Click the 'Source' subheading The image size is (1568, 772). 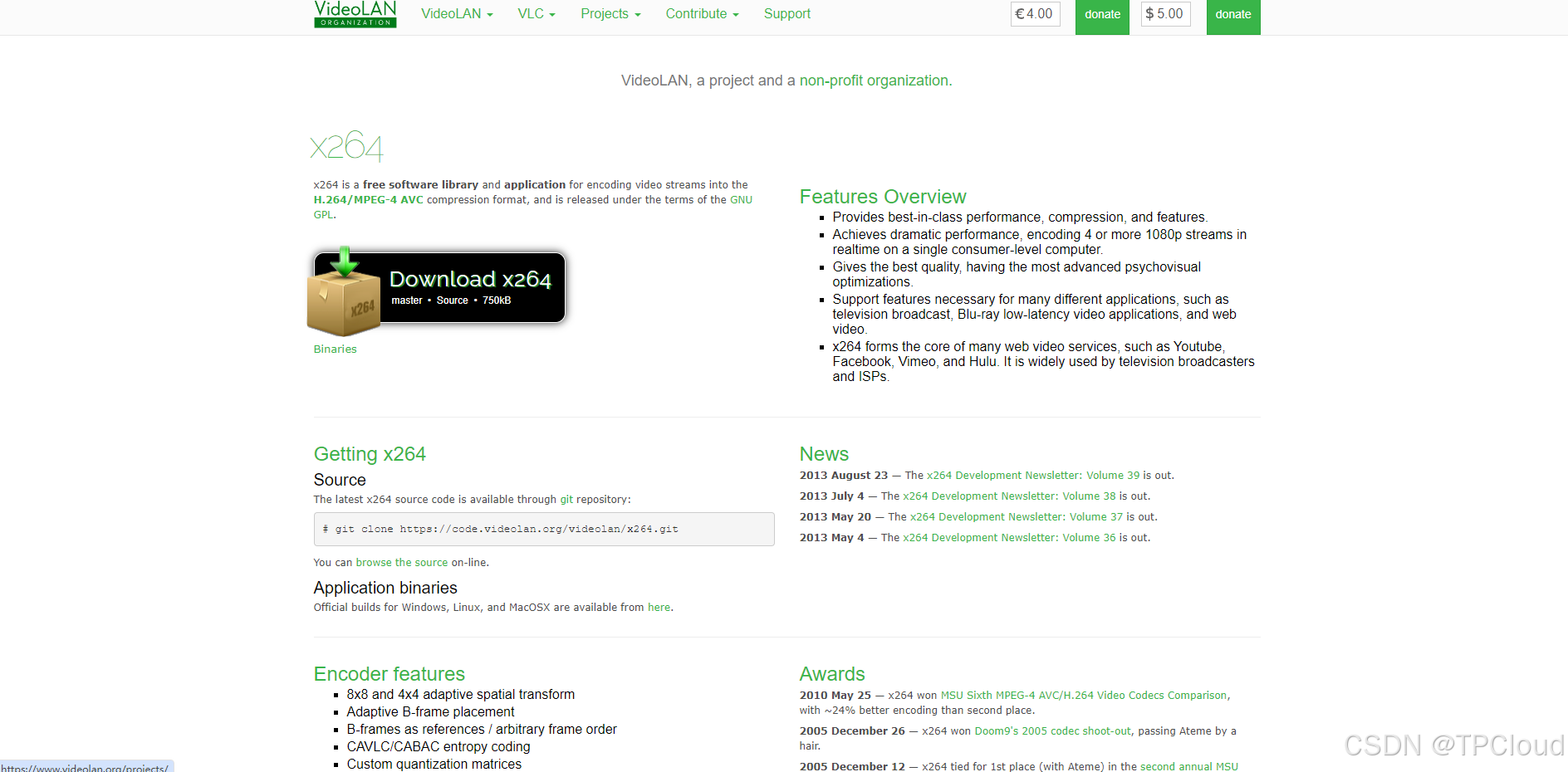[340, 480]
